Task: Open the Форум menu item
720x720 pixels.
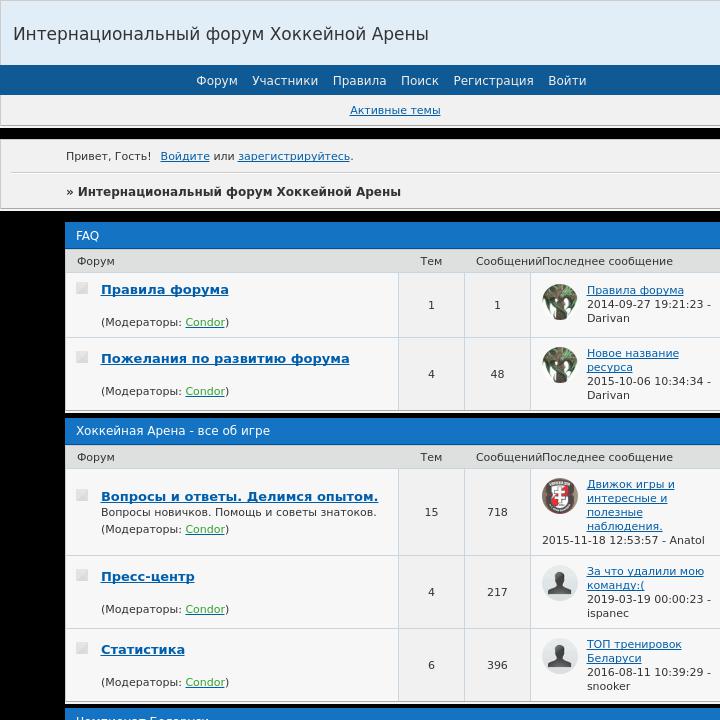Action: 217,80
